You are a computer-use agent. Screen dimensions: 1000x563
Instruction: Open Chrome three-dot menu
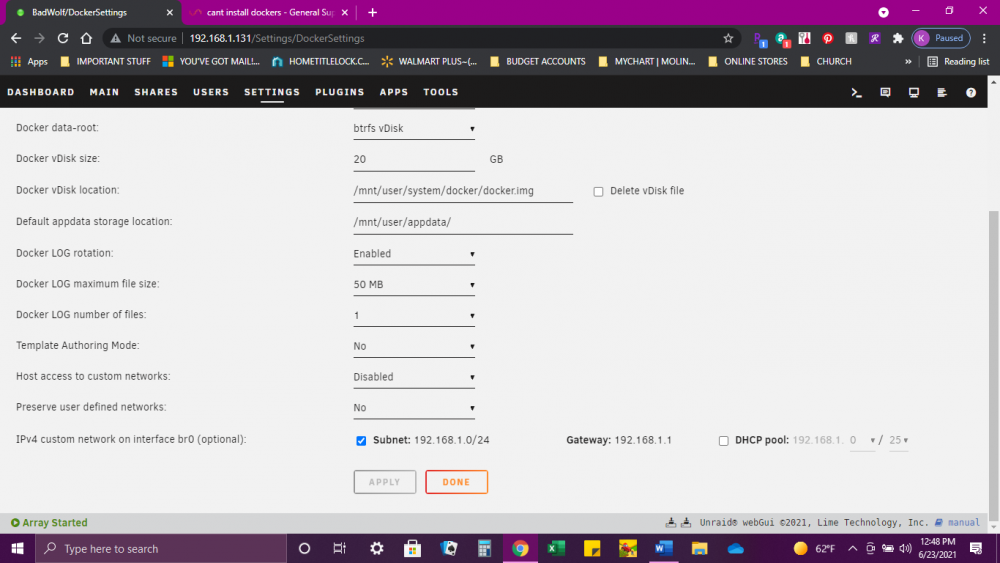tap(984, 38)
